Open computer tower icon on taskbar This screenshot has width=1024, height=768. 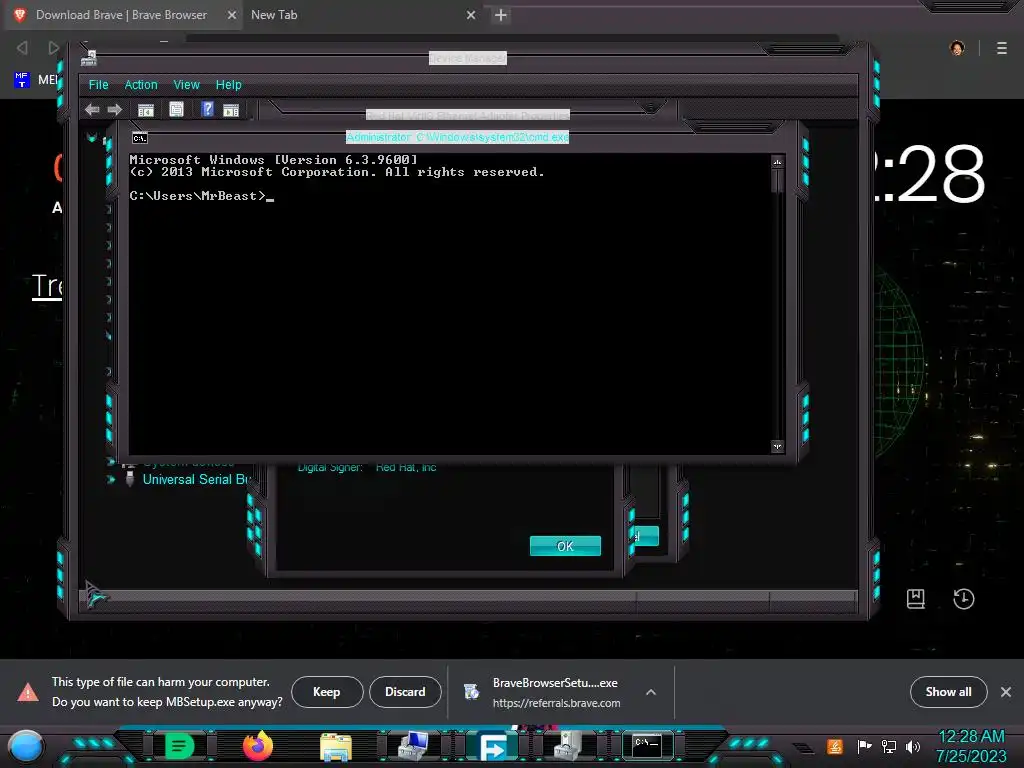568,746
